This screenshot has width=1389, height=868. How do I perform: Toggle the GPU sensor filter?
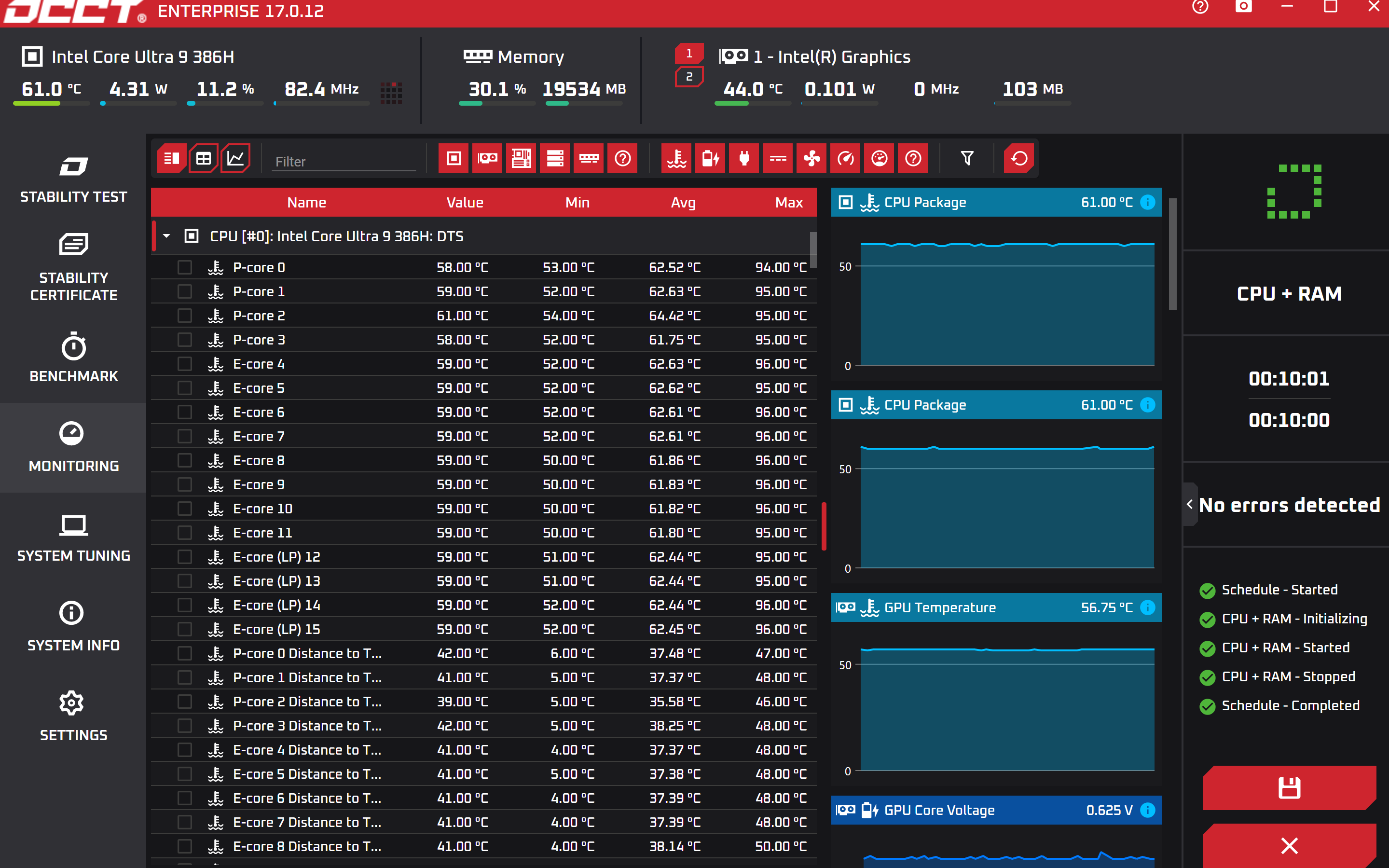(487, 158)
